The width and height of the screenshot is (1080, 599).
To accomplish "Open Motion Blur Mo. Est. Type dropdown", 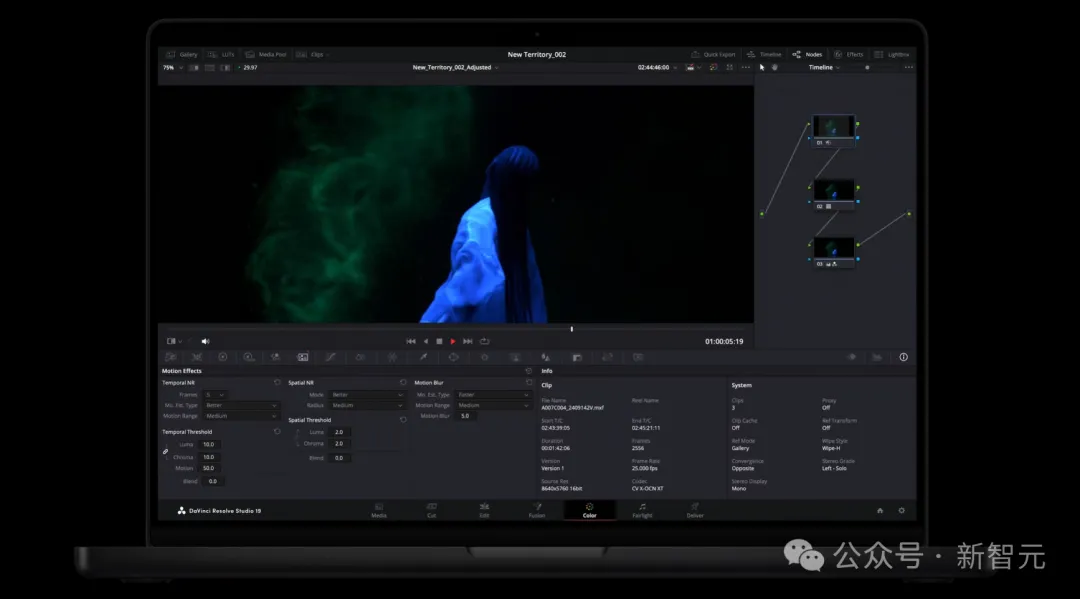I will tap(492, 395).
